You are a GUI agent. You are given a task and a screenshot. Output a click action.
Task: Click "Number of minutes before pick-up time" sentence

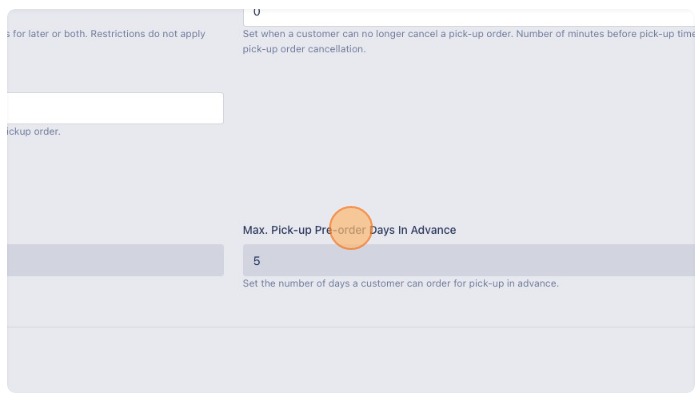pos(605,34)
